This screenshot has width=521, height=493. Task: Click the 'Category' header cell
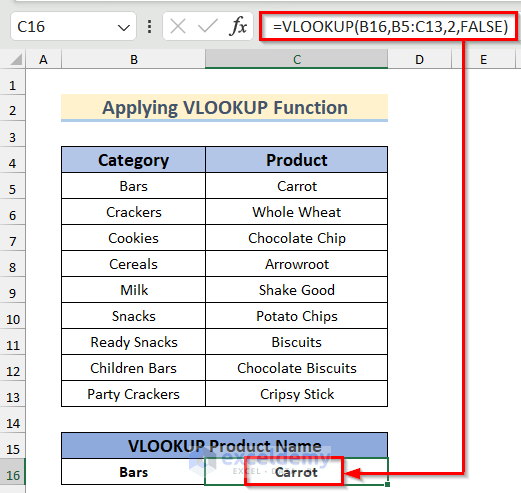[133, 160]
